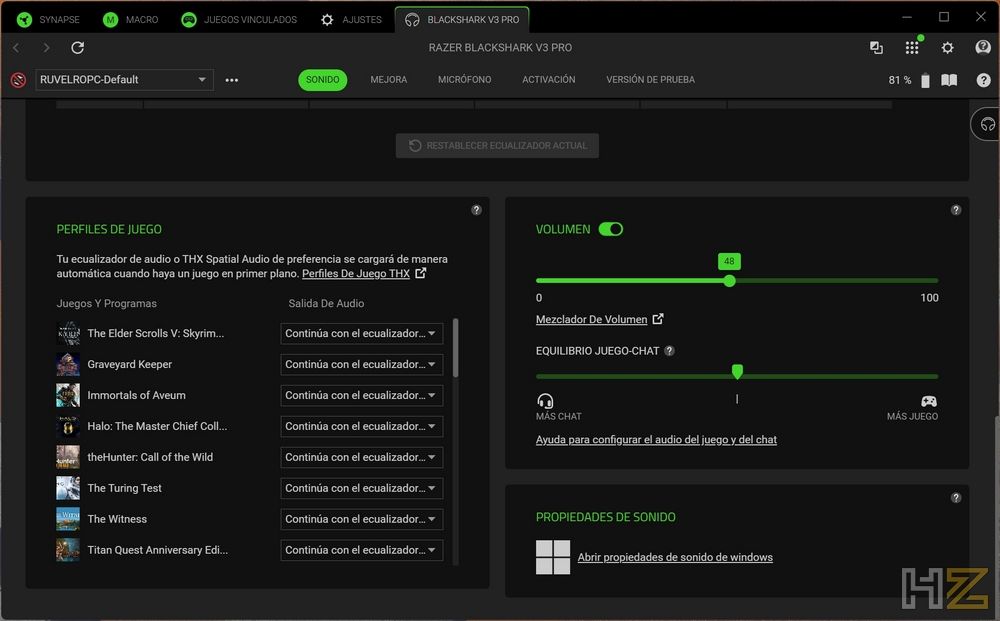Click theHunter Call of the Wild thumbnail

point(68,457)
